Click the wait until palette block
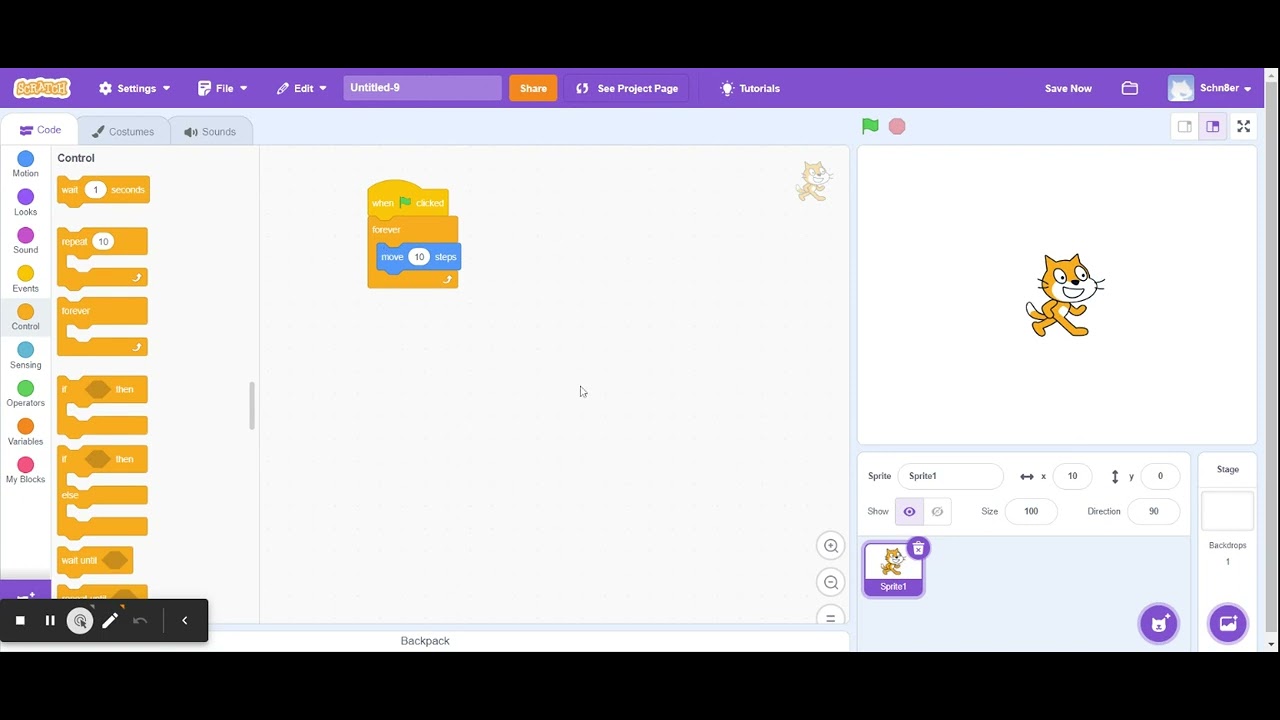The height and width of the screenshot is (720, 1280). point(95,561)
